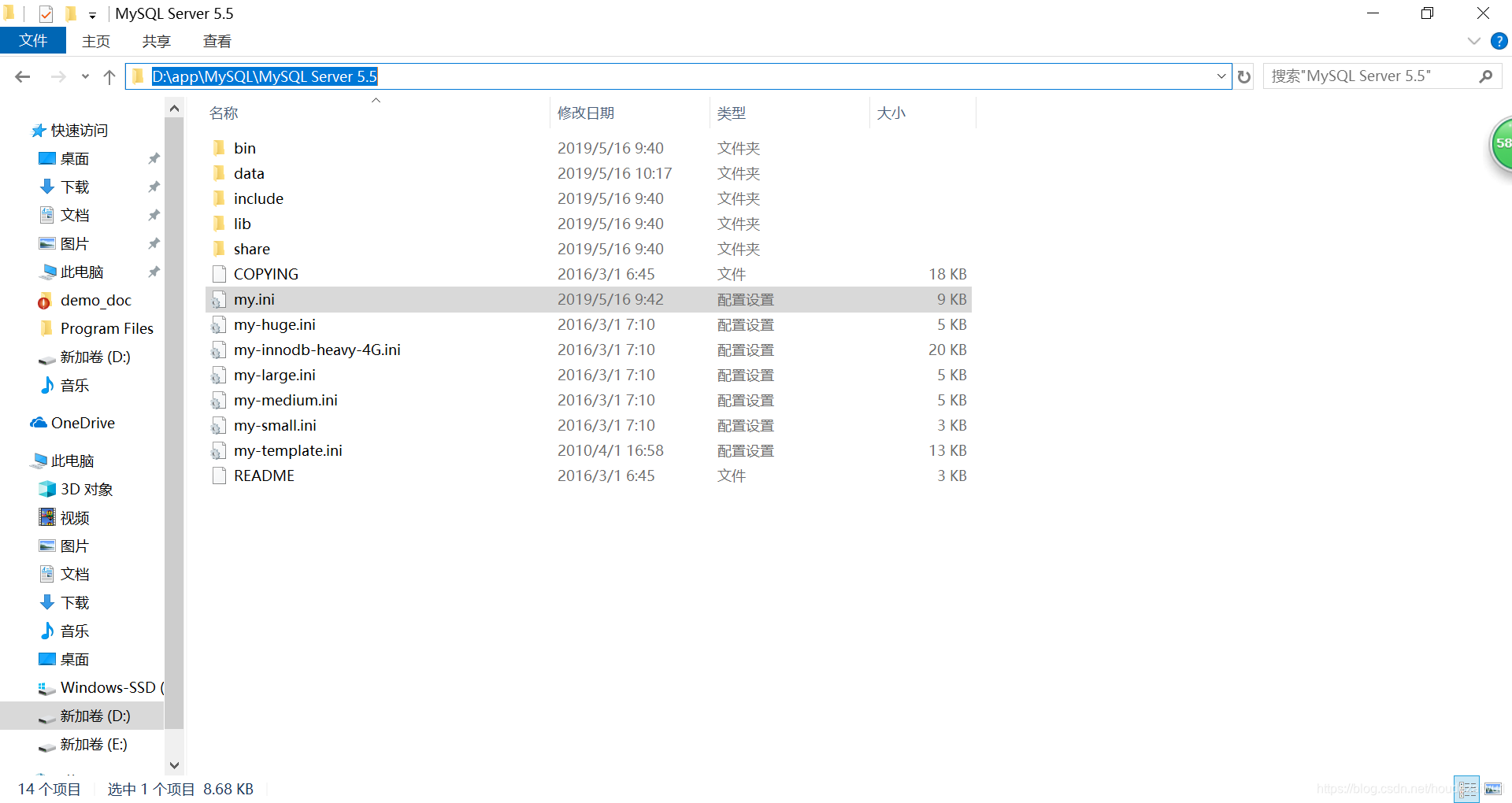Select the lib folder icon
Screen dimensions: 1512x803
click(x=219, y=224)
